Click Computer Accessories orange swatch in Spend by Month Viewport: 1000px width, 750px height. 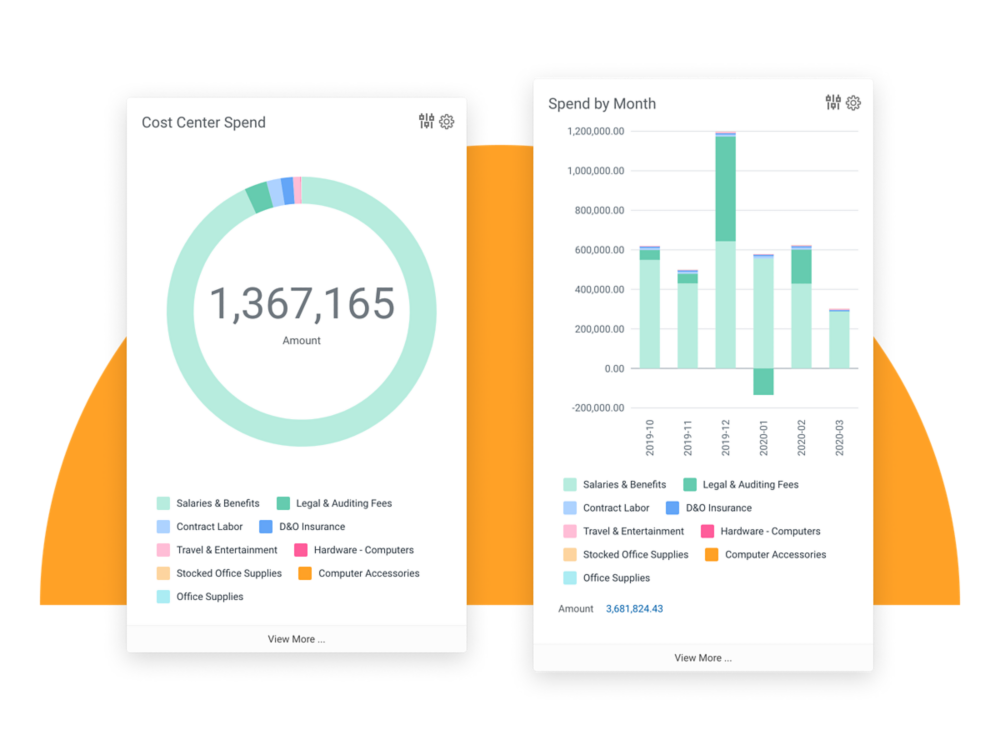(x=712, y=554)
